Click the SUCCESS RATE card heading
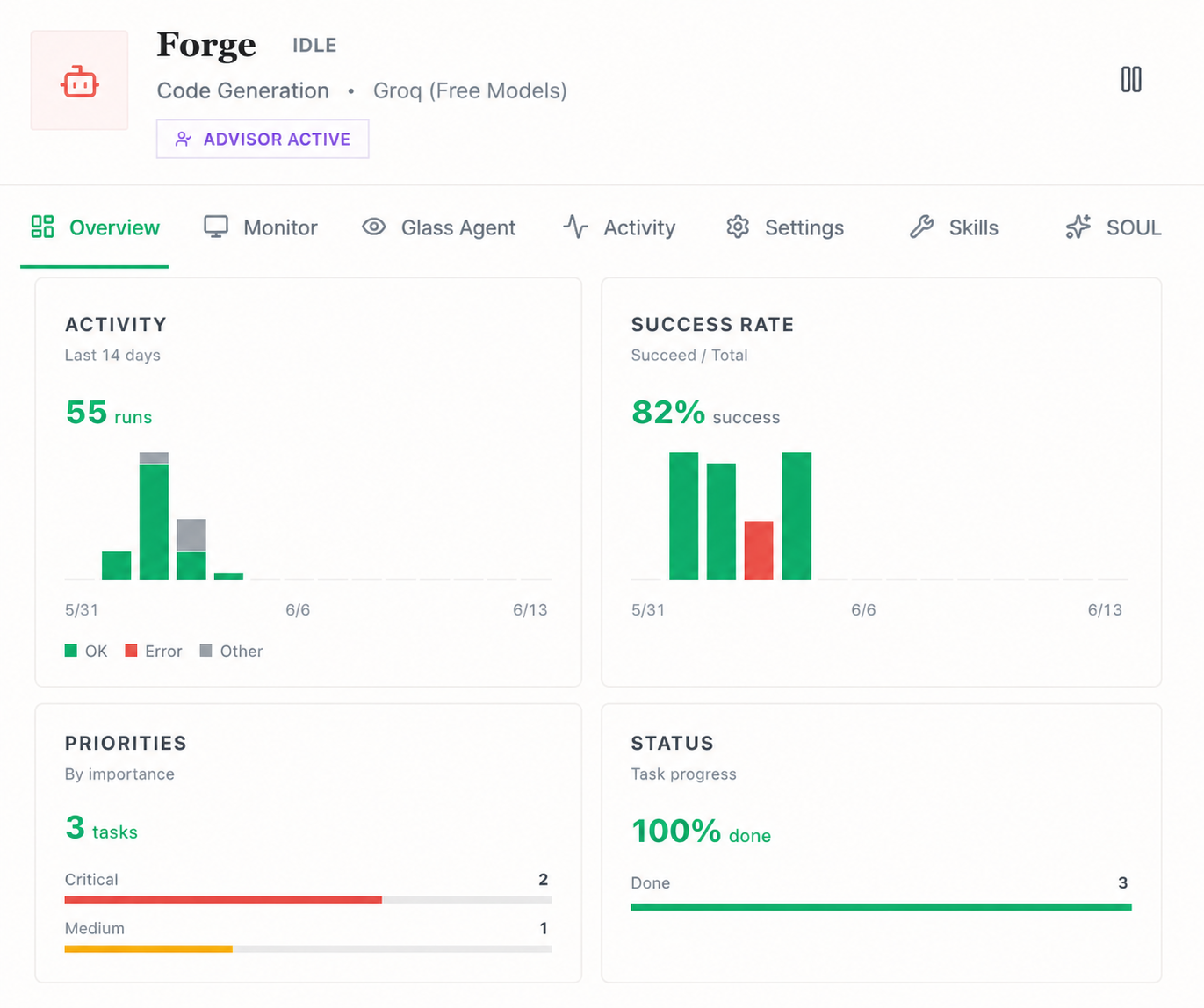The height and width of the screenshot is (1008, 1204). (x=712, y=324)
